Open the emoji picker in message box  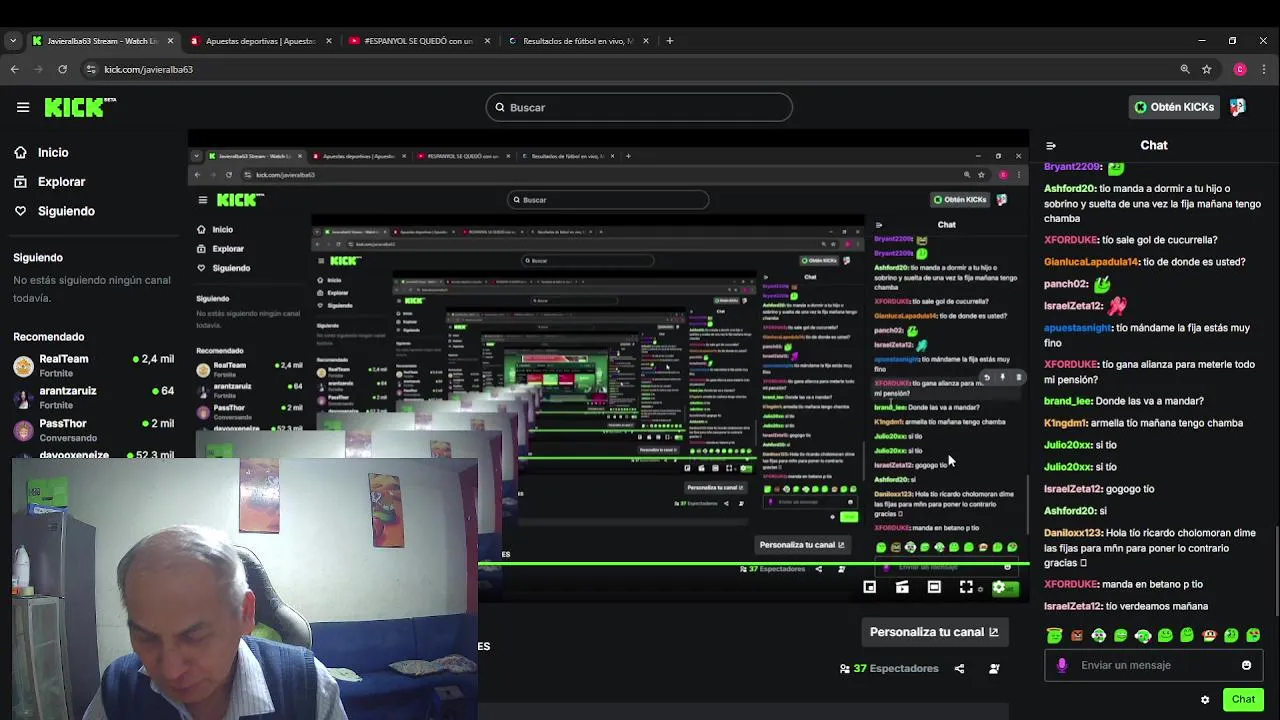click(1246, 665)
